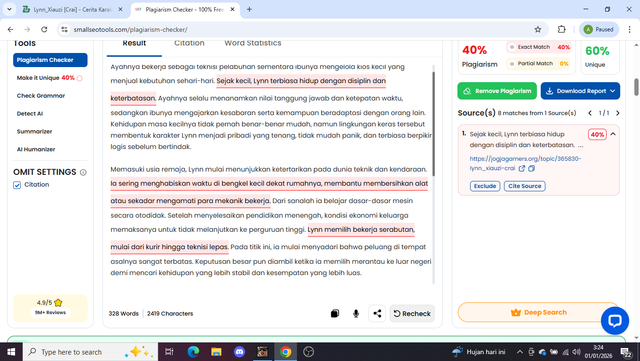Open volume control in system tray
Image resolution: width=640 pixels, height=361 pixels.
(576, 352)
